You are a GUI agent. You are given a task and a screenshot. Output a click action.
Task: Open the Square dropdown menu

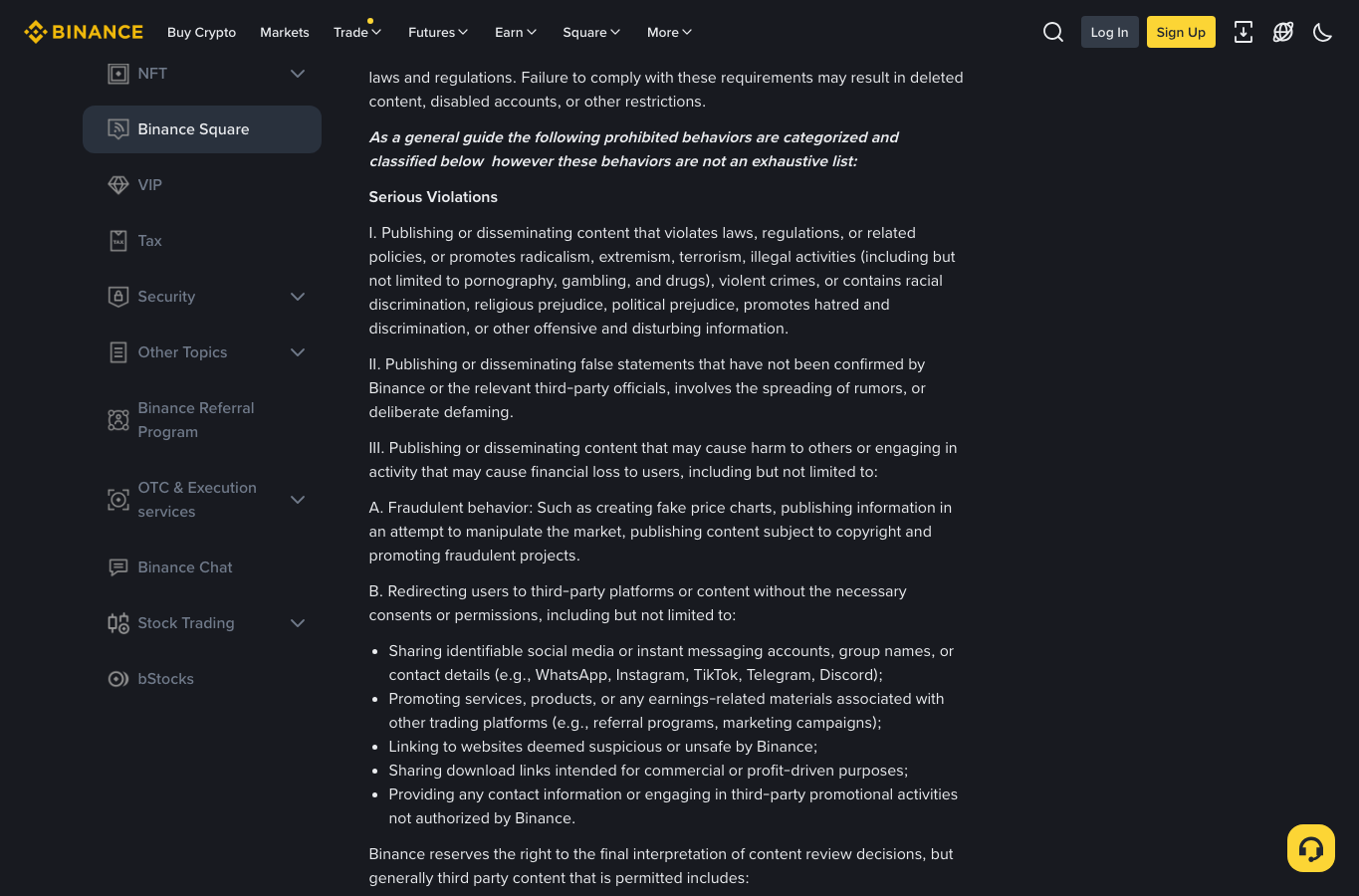tap(591, 32)
